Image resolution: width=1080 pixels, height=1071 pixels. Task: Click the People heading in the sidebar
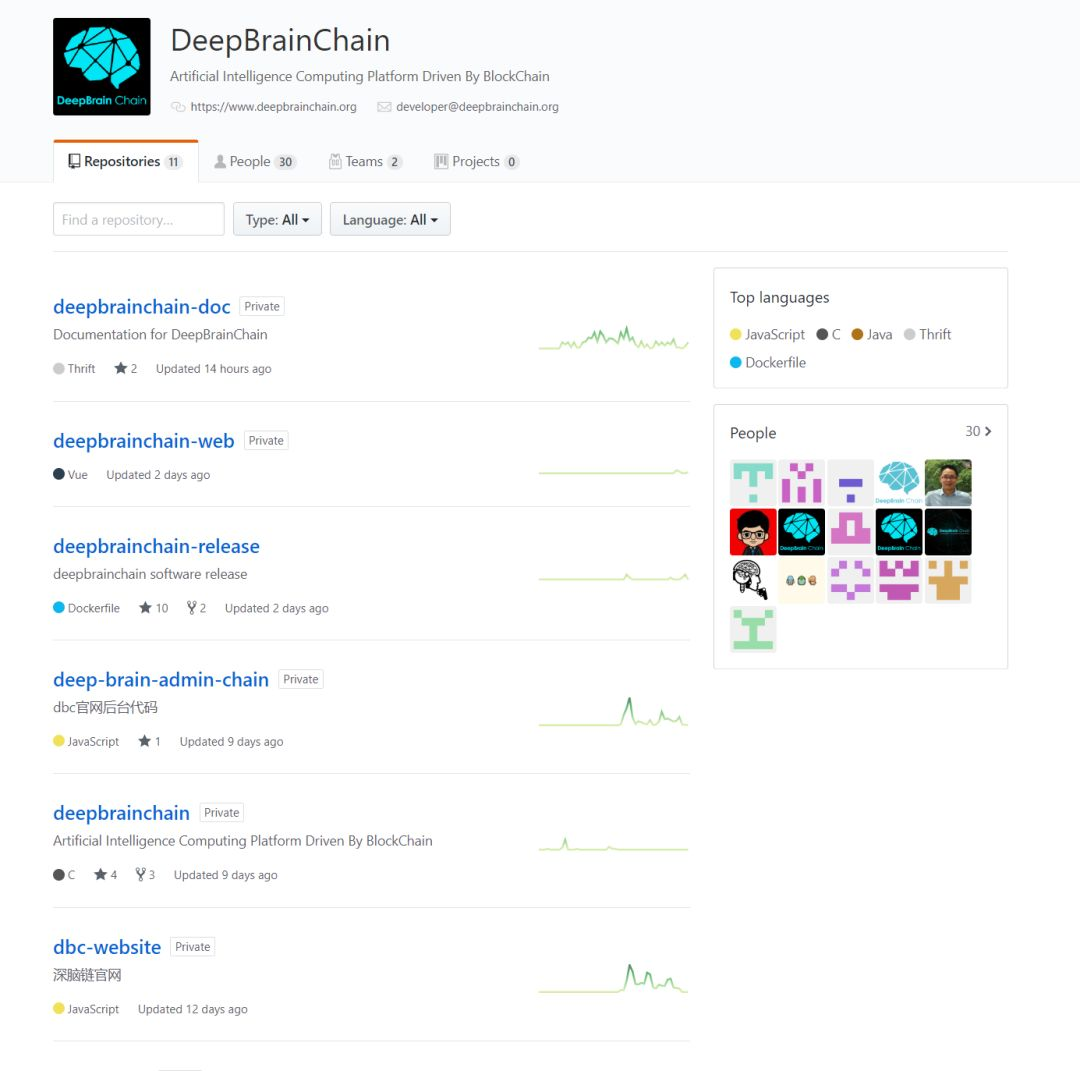[x=753, y=433]
